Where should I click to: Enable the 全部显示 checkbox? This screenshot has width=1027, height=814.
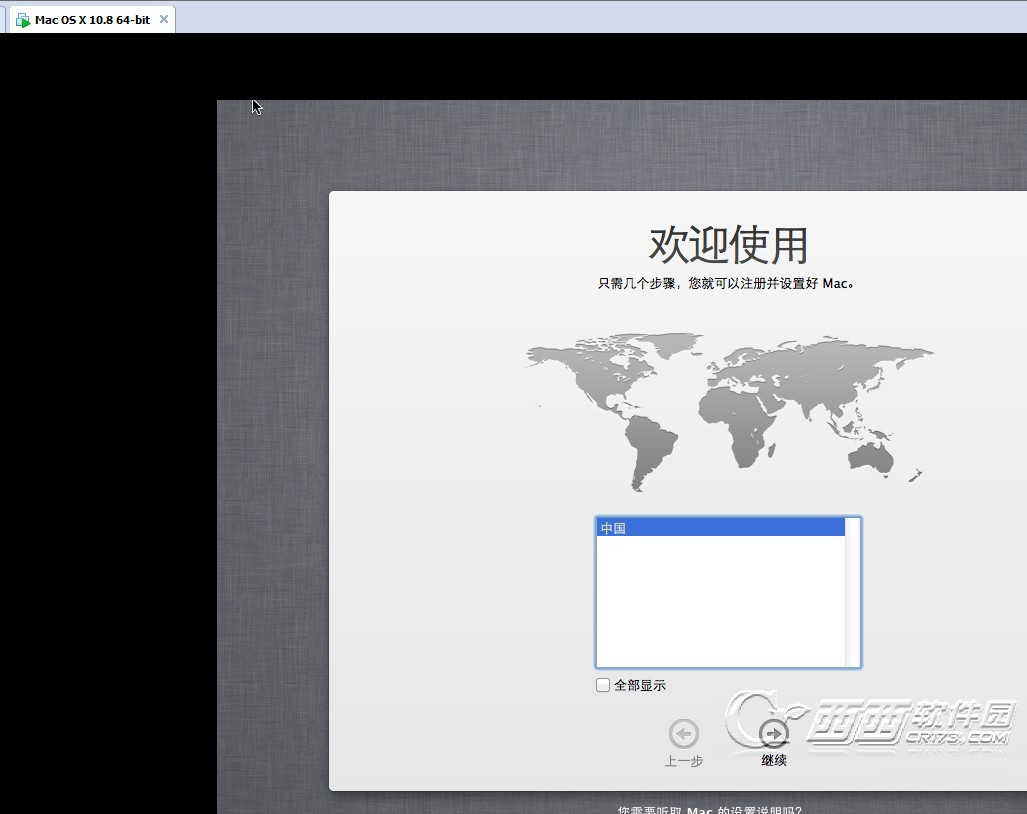click(603, 685)
